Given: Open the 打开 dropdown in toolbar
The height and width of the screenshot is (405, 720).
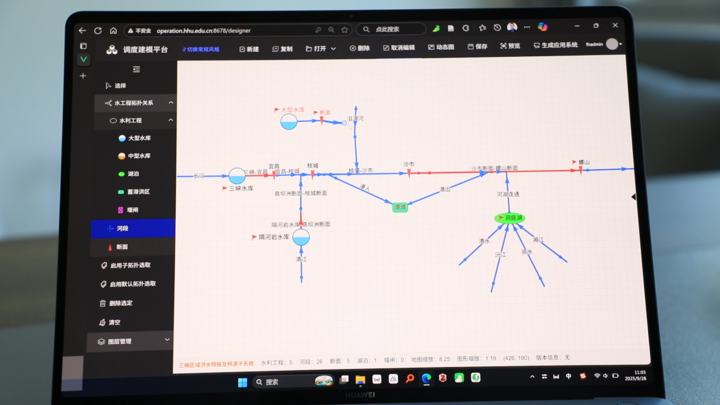Looking at the screenshot, I should [320, 48].
